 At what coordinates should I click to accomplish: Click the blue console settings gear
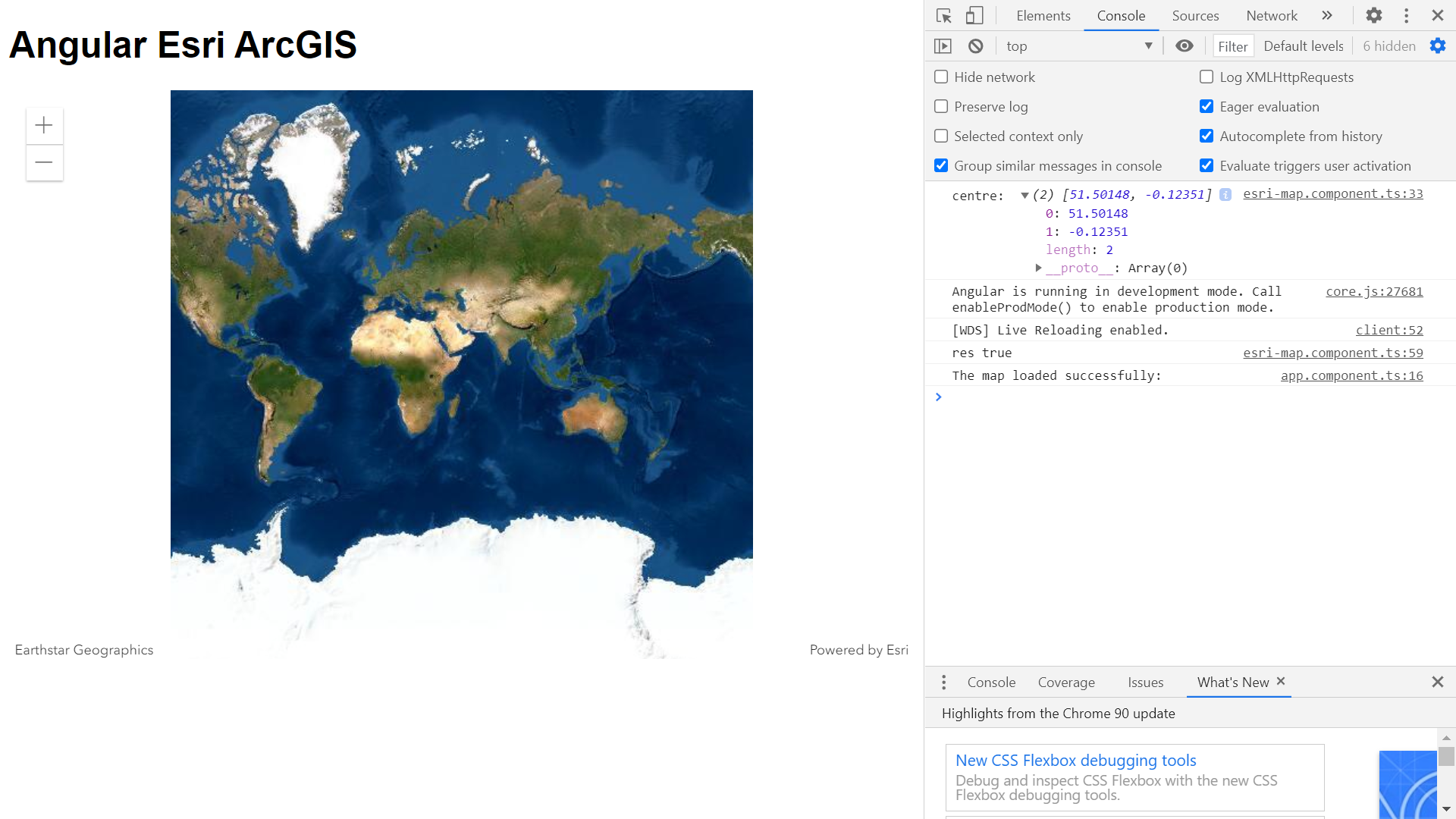1437,46
